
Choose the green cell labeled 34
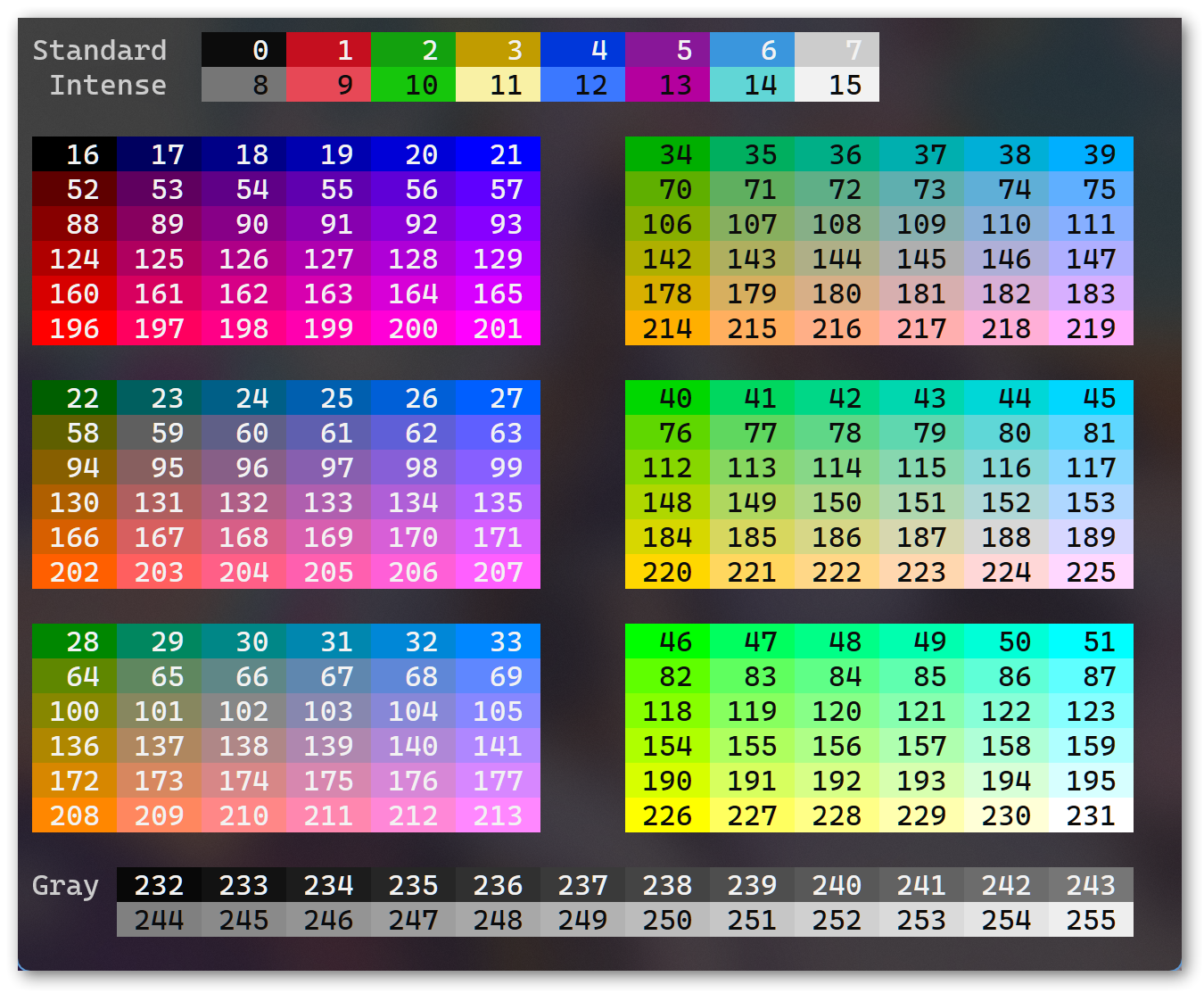[667, 154]
